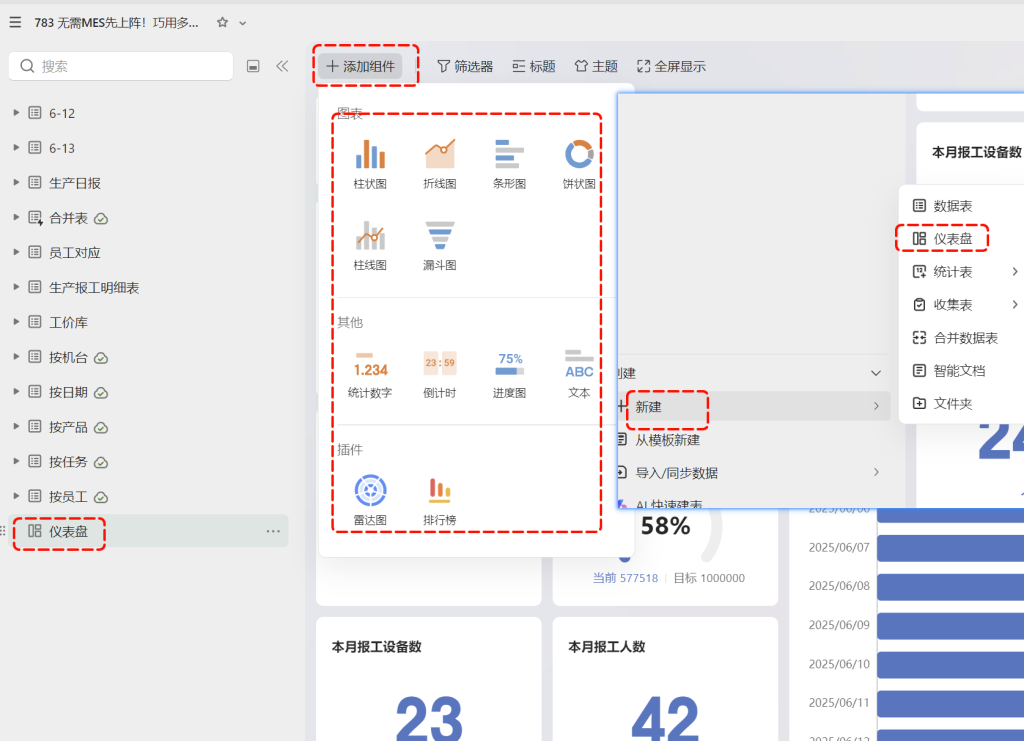Click the 本月报工设备数 card showing 23
Viewport: 1024px width, 741px height.
pyautogui.click(x=428, y=679)
